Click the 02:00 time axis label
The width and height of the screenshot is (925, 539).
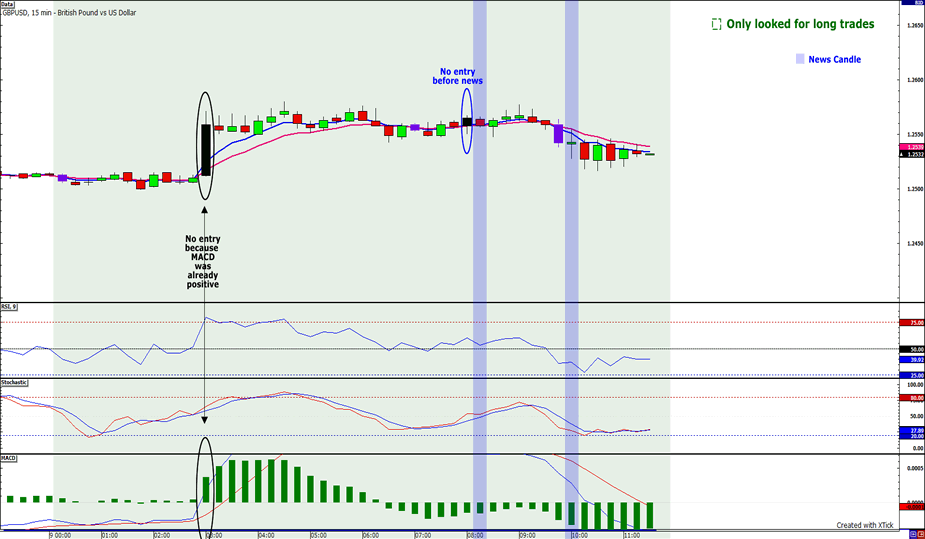click(162, 535)
